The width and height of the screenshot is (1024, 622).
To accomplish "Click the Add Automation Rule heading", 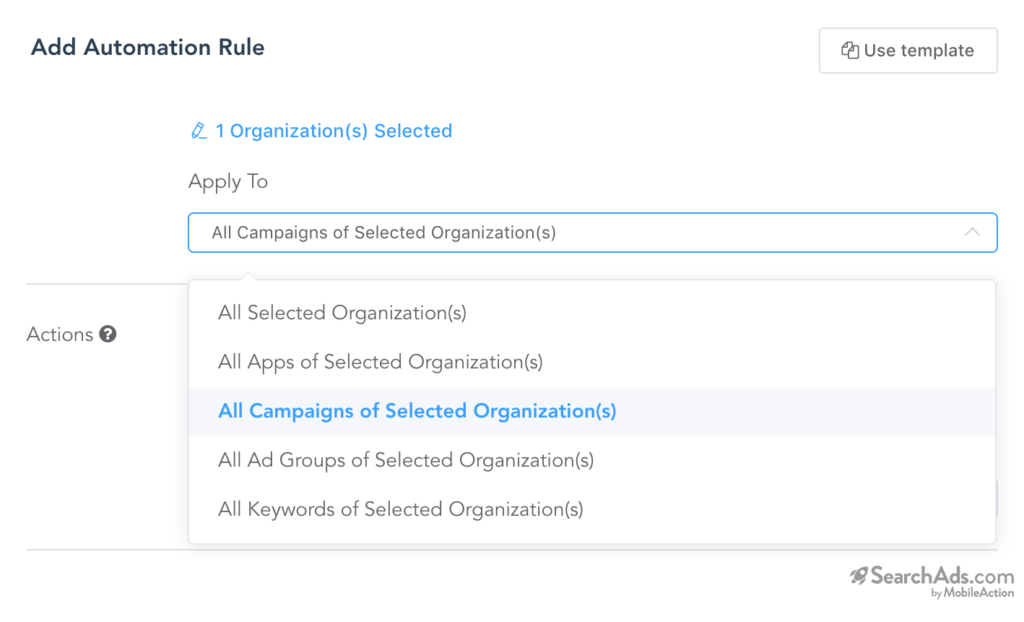I will coord(148,47).
